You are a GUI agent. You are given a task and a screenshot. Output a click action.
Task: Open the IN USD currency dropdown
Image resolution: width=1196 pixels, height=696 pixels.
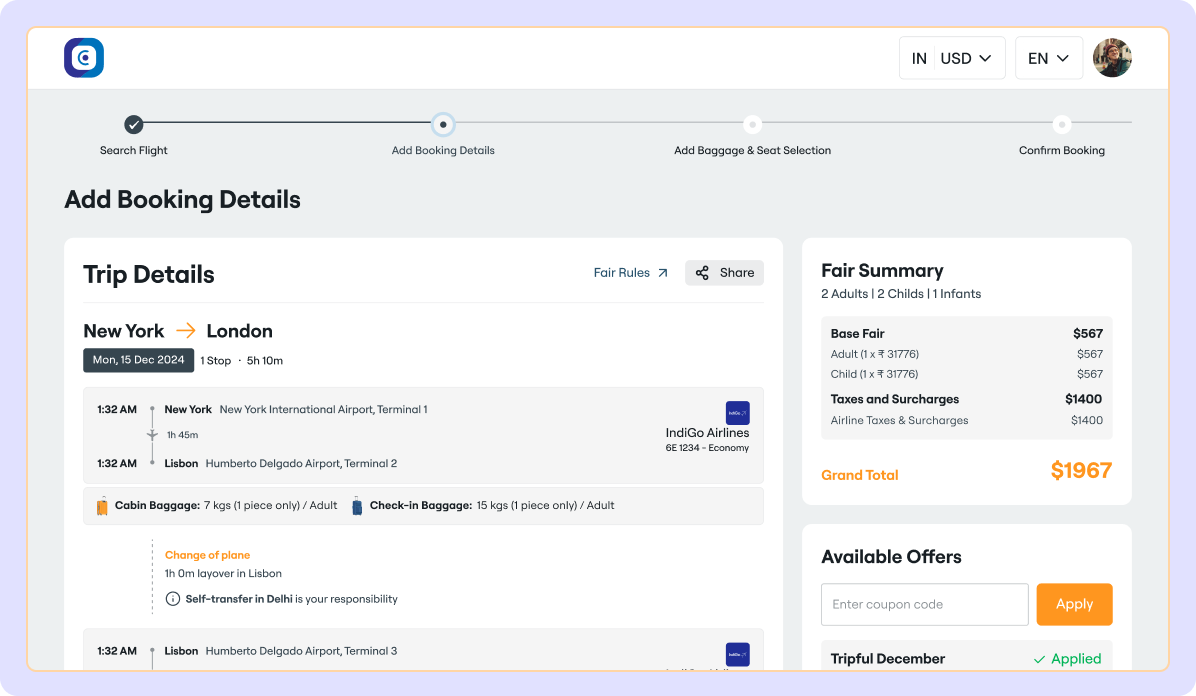click(x=951, y=57)
